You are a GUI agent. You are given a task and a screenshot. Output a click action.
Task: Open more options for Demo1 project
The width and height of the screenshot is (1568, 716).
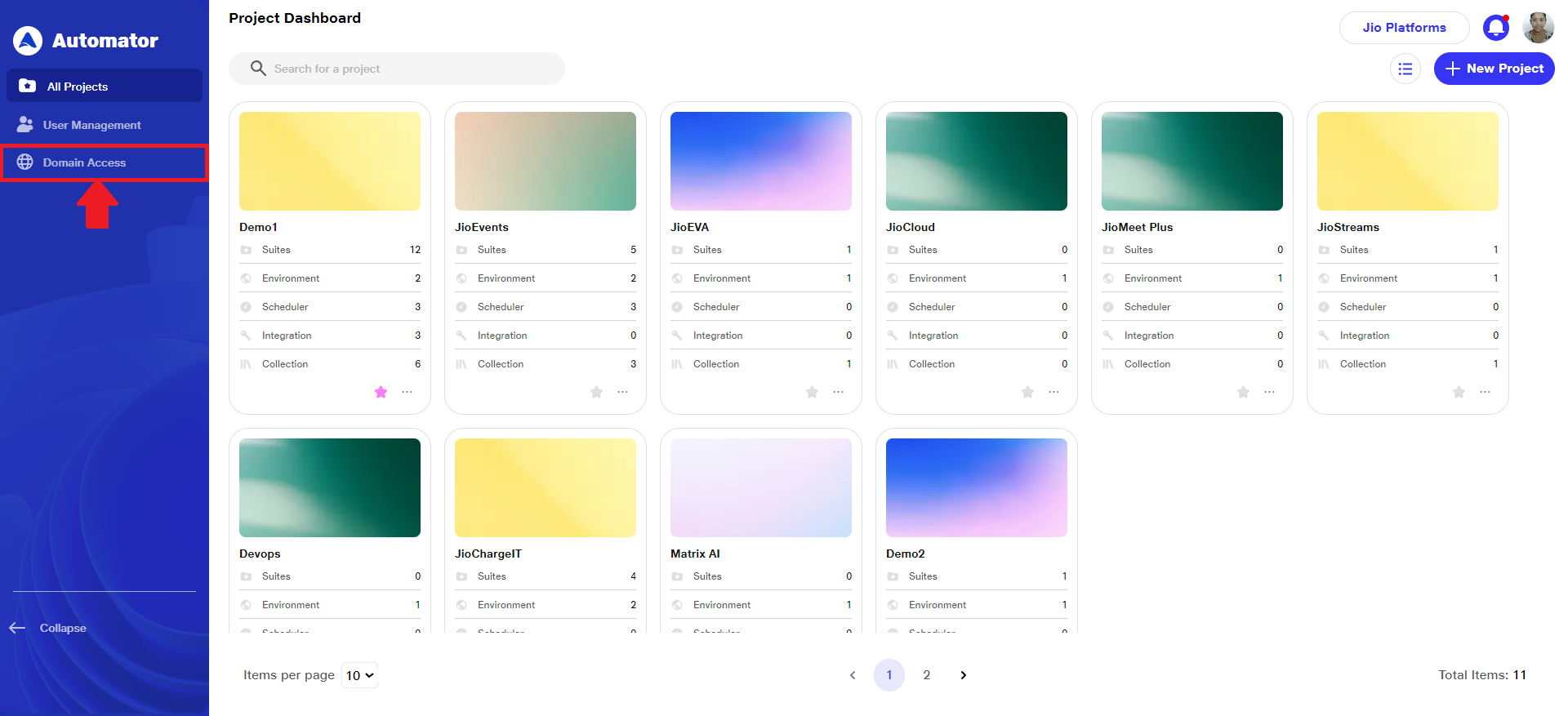tap(407, 393)
